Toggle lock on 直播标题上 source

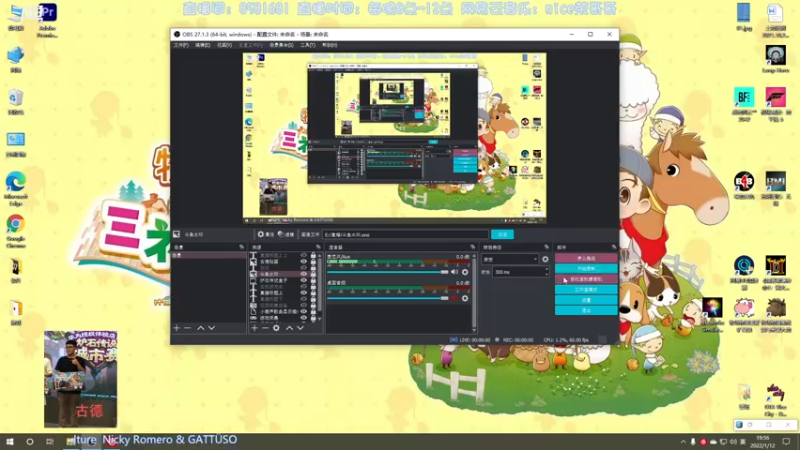(313, 293)
